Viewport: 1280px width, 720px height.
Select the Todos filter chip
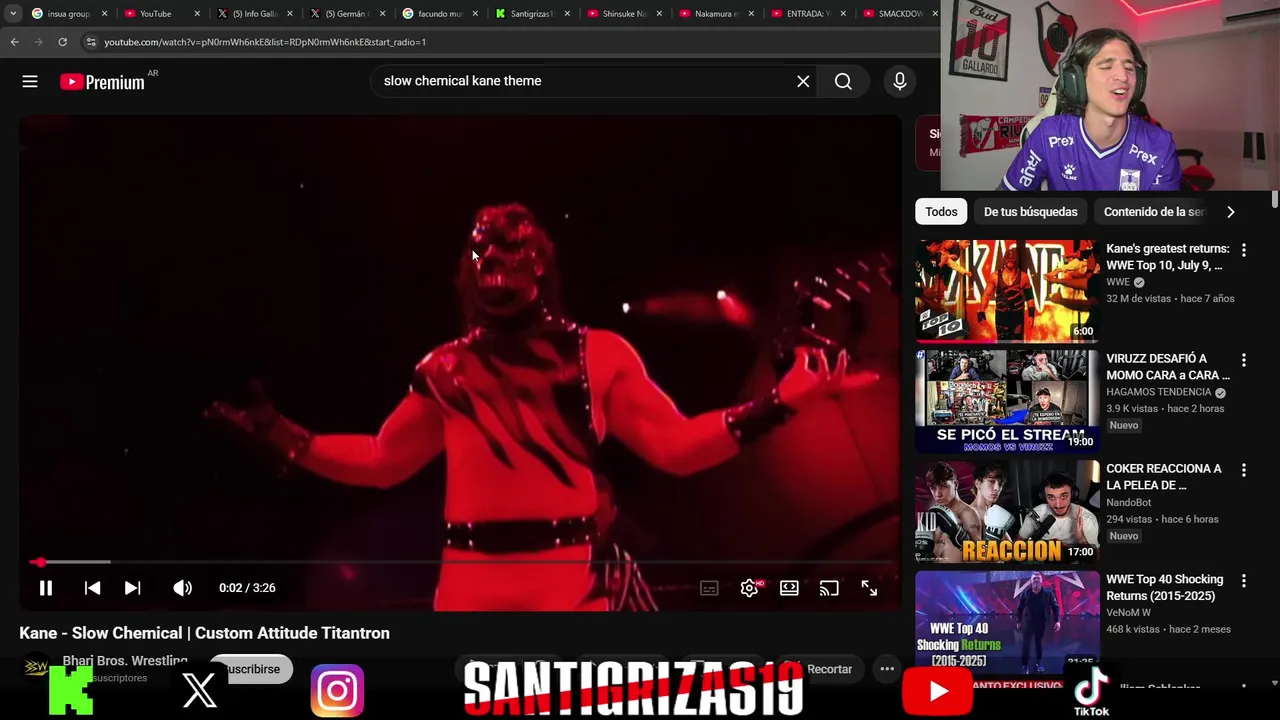pos(941,212)
